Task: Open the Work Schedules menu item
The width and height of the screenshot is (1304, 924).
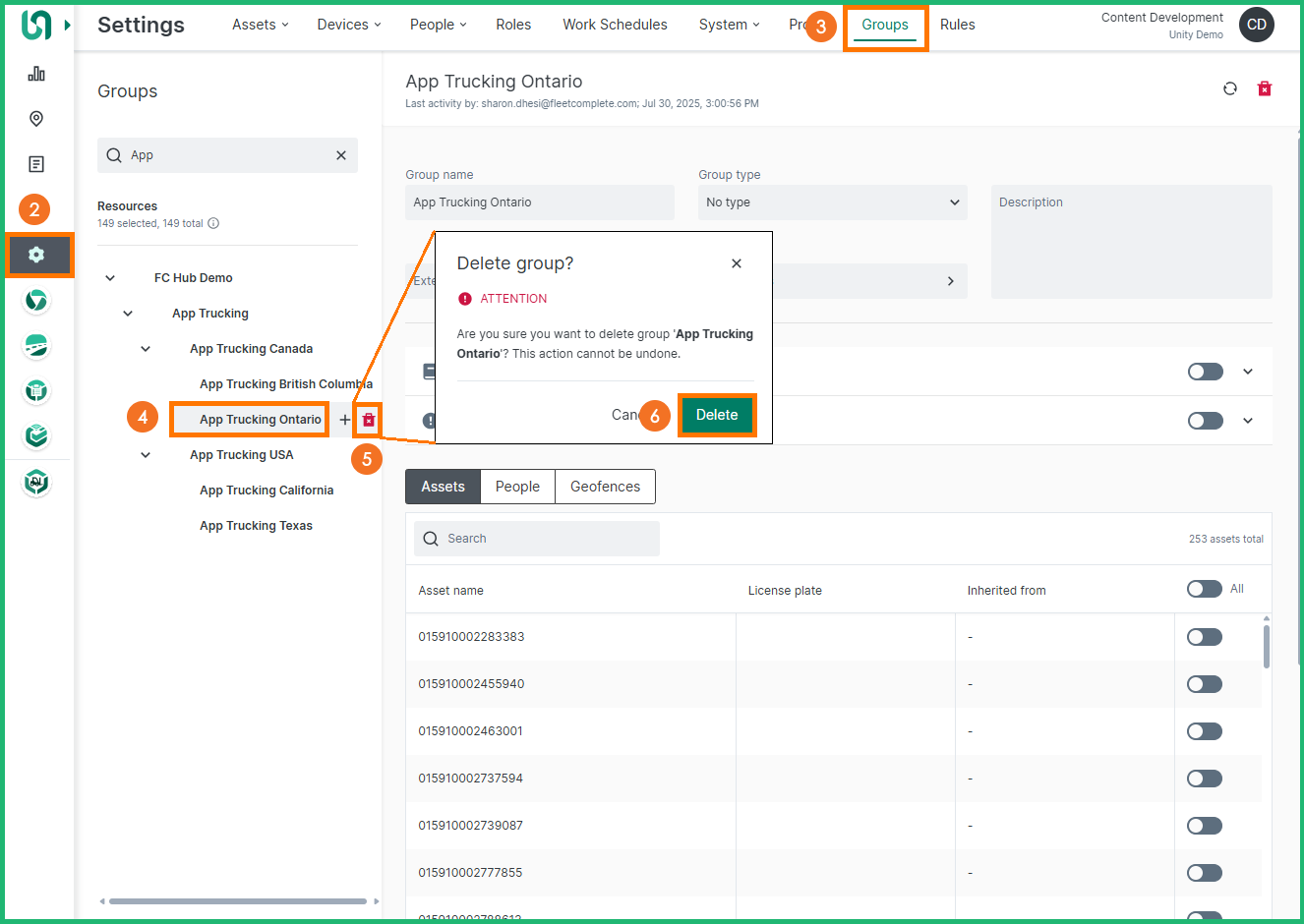Action: 615,25
